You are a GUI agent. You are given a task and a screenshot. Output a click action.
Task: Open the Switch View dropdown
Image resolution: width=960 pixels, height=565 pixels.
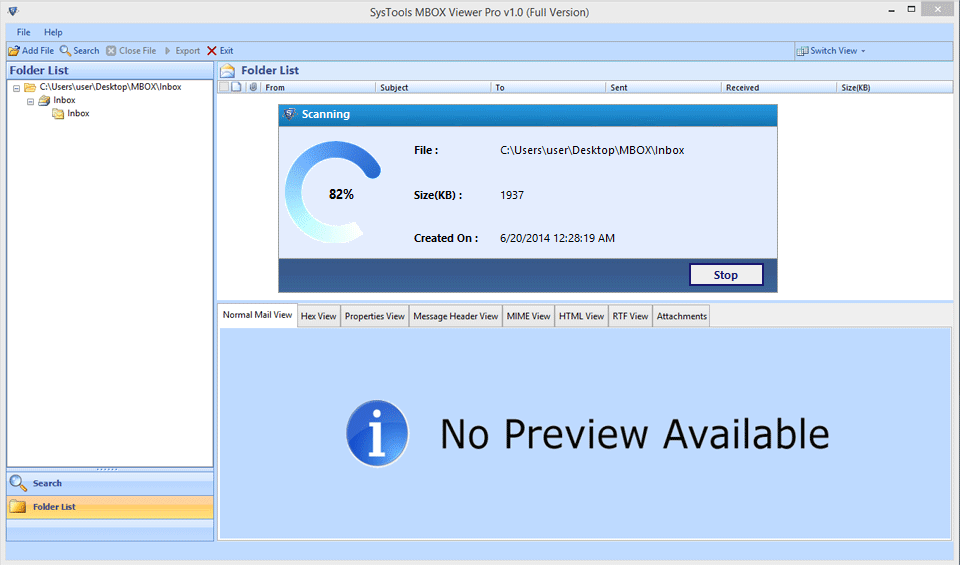point(831,51)
